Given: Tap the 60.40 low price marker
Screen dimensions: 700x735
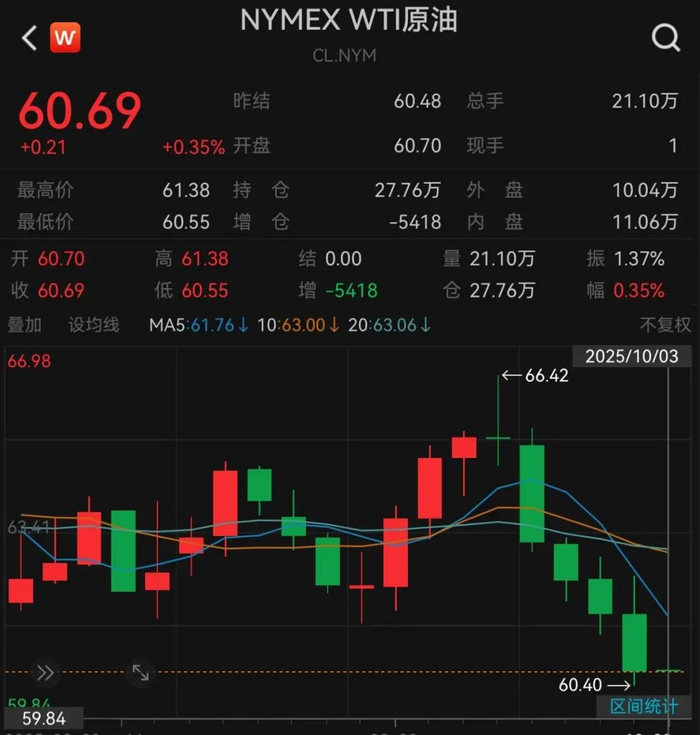Looking at the screenshot, I should pyautogui.click(x=595, y=685).
